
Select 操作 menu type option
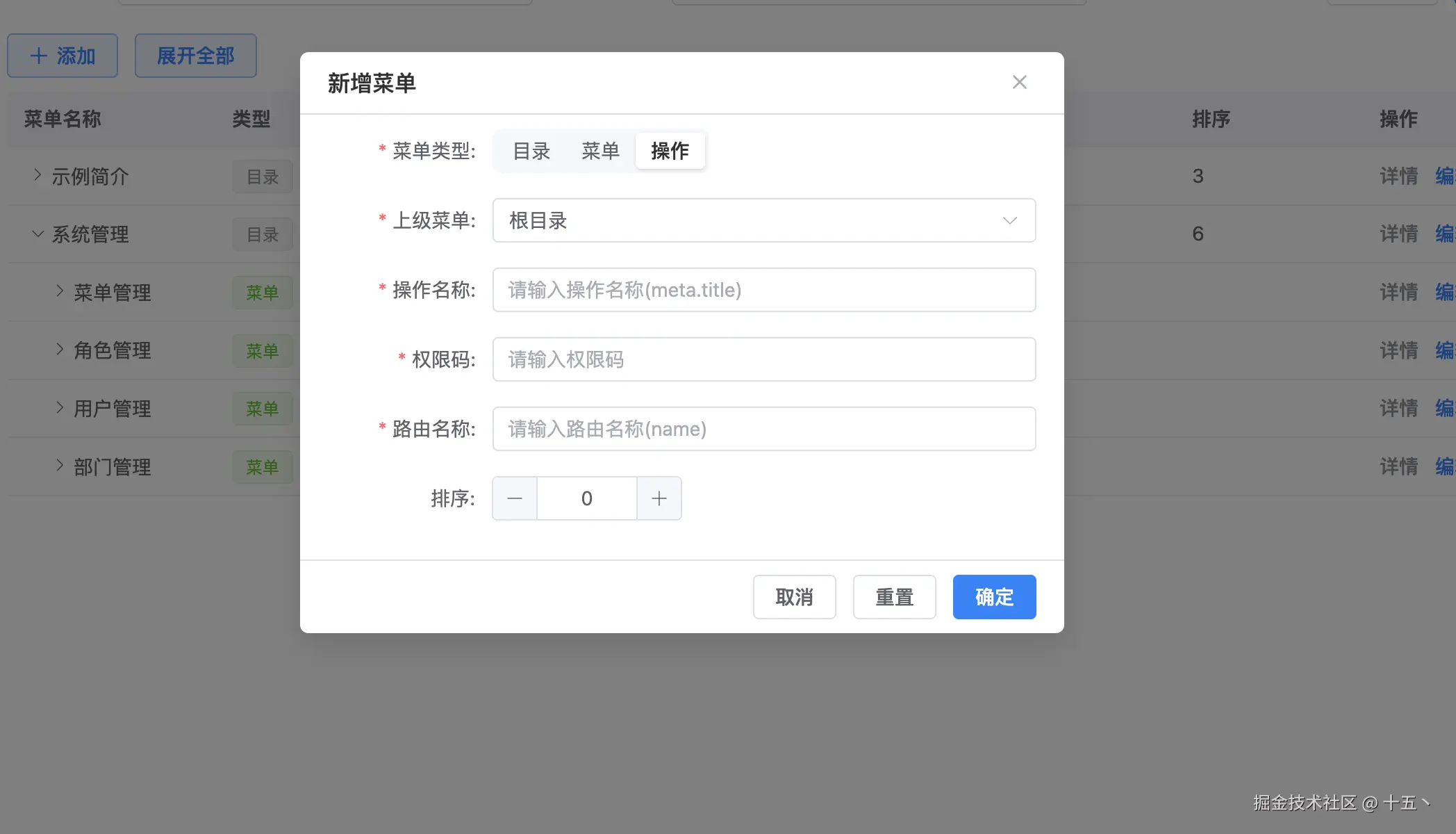tap(670, 151)
